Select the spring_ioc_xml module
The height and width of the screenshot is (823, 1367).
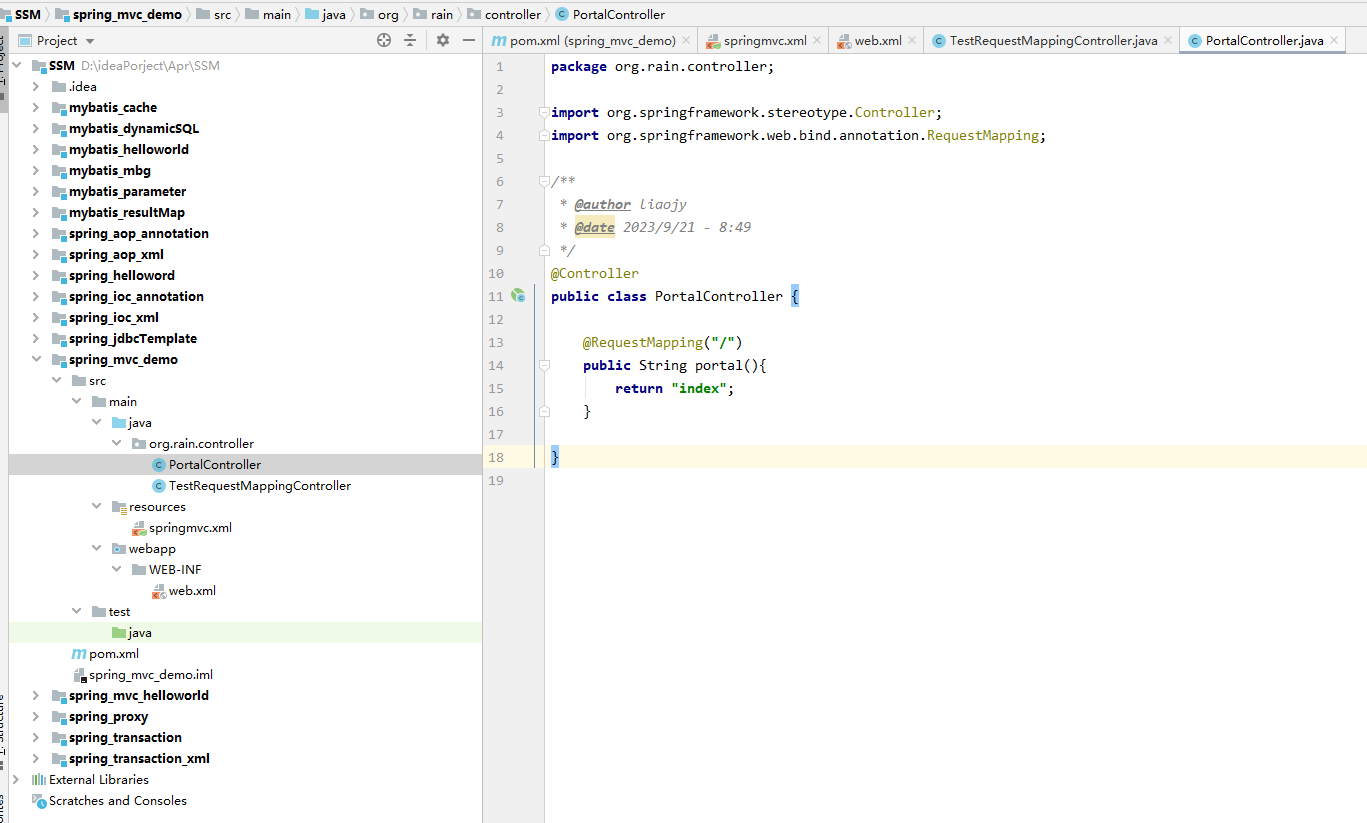(x=114, y=317)
